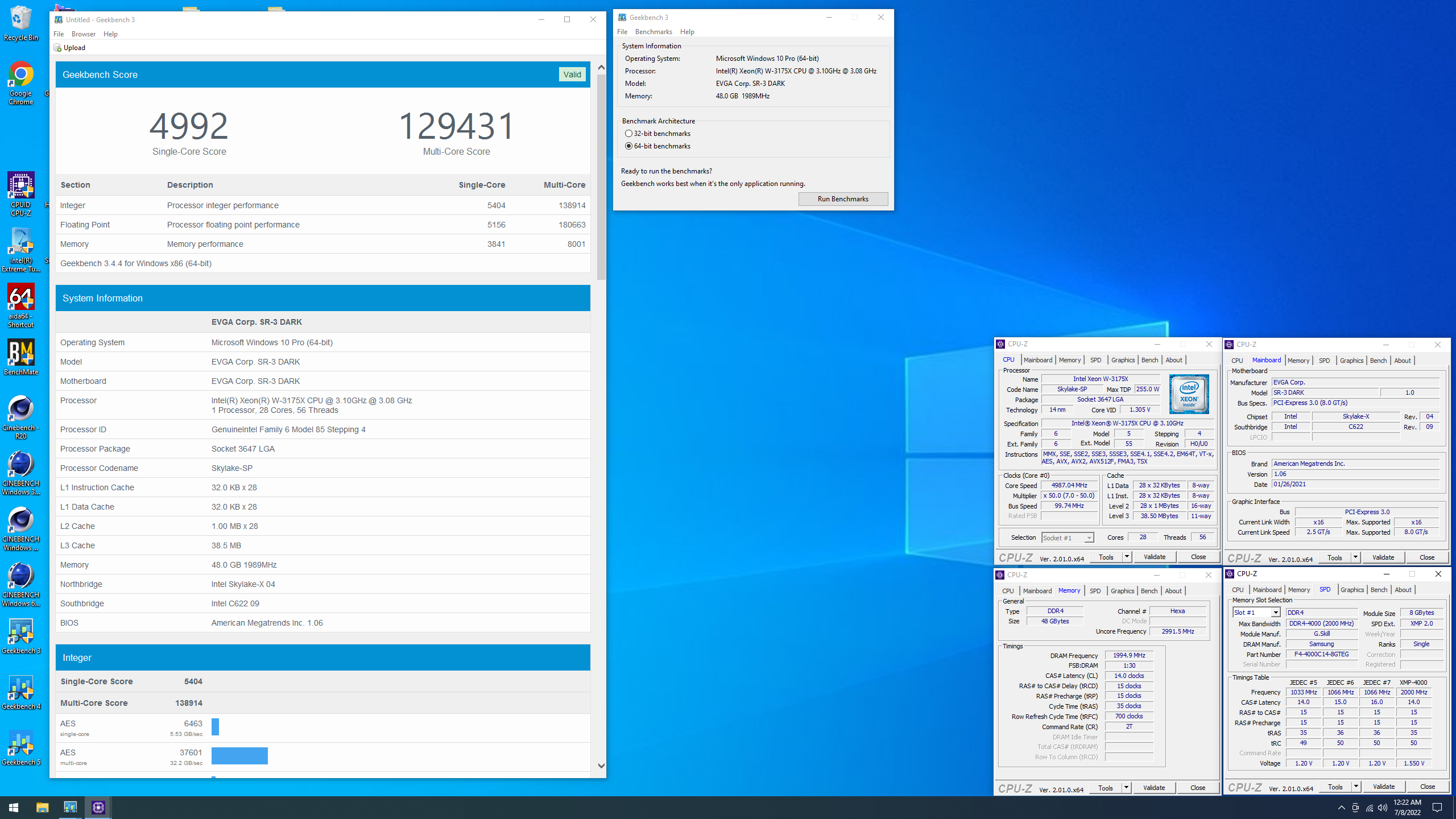Click the CPU-Z taskbar icon
This screenshot has width=1456, height=819.
[x=98, y=808]
